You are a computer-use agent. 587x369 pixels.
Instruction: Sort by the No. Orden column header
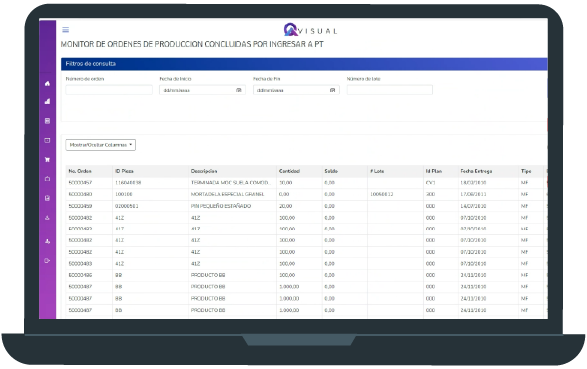tap(80, 171)
